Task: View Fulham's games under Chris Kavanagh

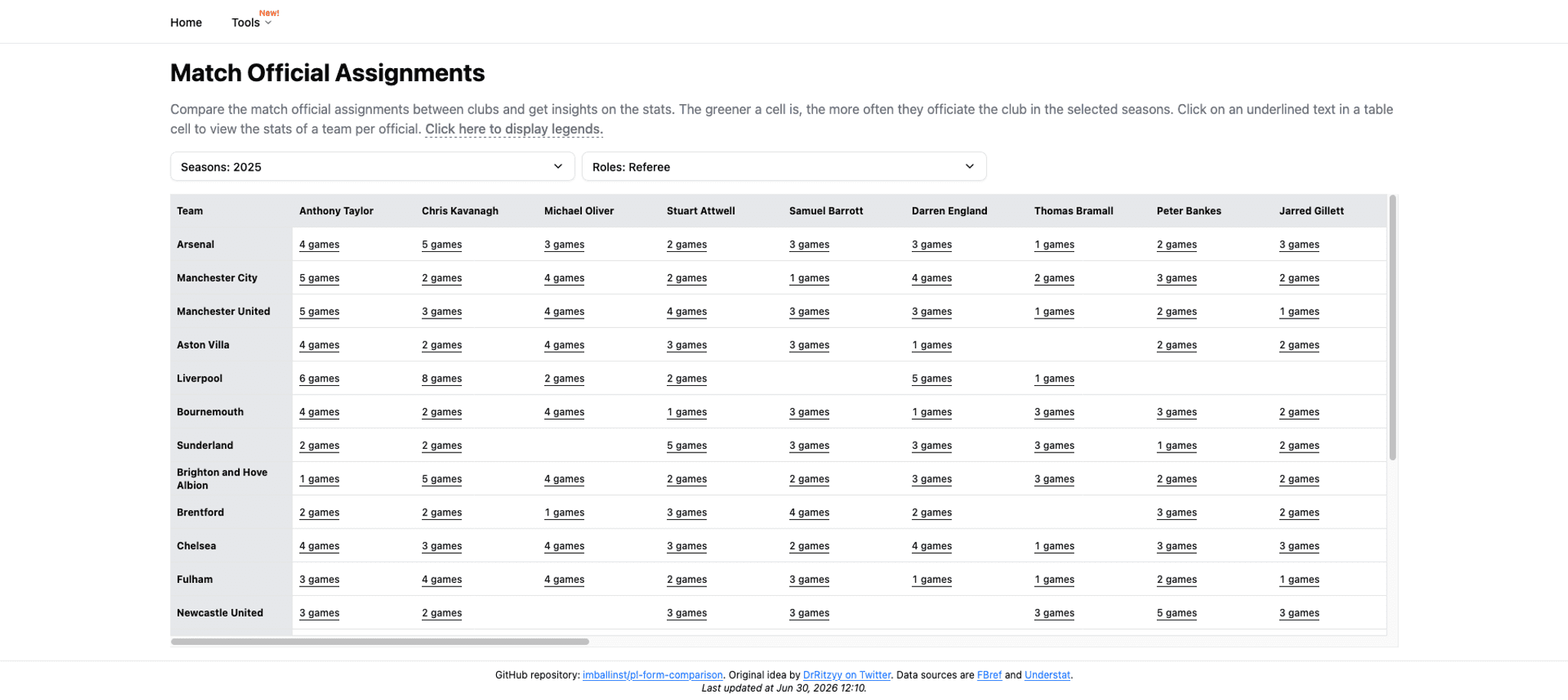Action: coord(442,579)
